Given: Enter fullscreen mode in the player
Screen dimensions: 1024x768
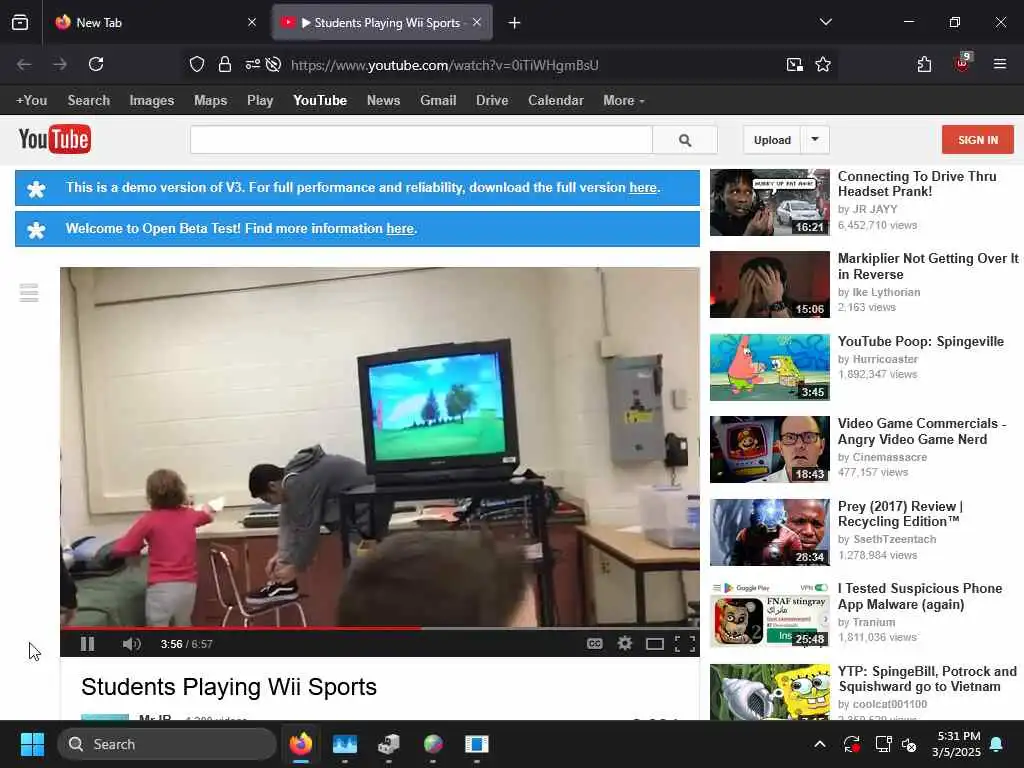Looking at the screenshot, I should pyautogui.click(x=684, y=644).
